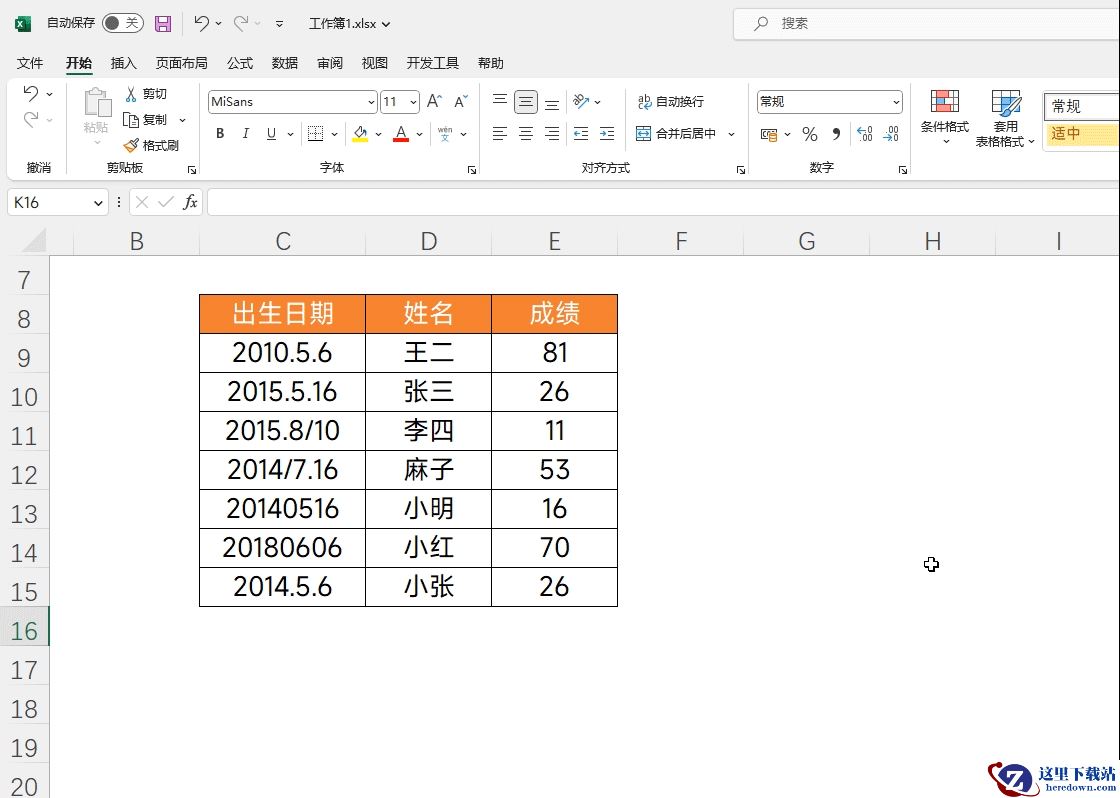Screen dimensions: 1120x798
Task: Switch to the Formulas (公式) tab
Action: 240,63
